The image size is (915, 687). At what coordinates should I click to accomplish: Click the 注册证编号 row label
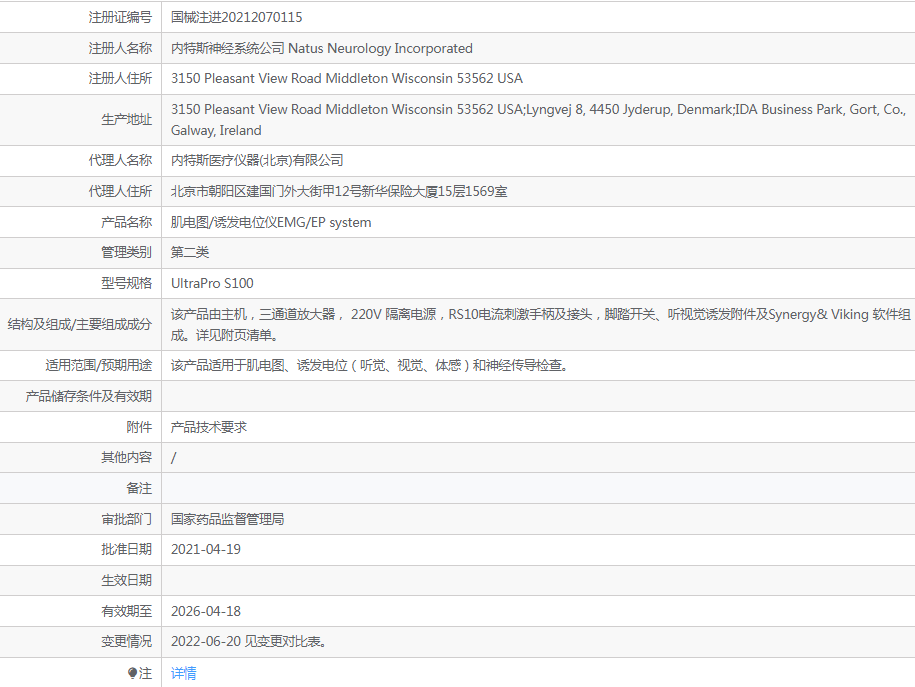[120, 18]
